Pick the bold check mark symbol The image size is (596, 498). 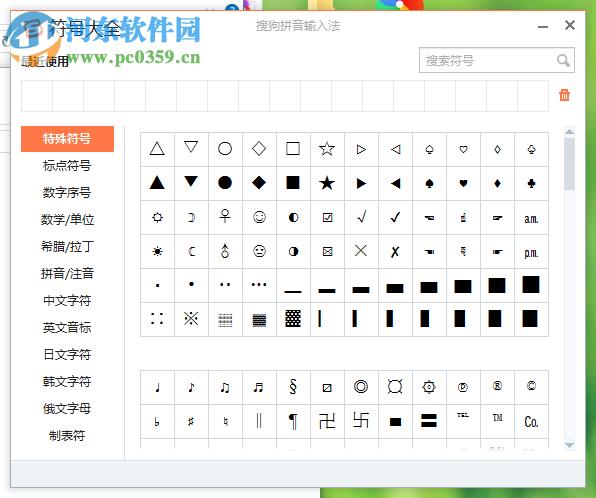click(x=395, y=217)
